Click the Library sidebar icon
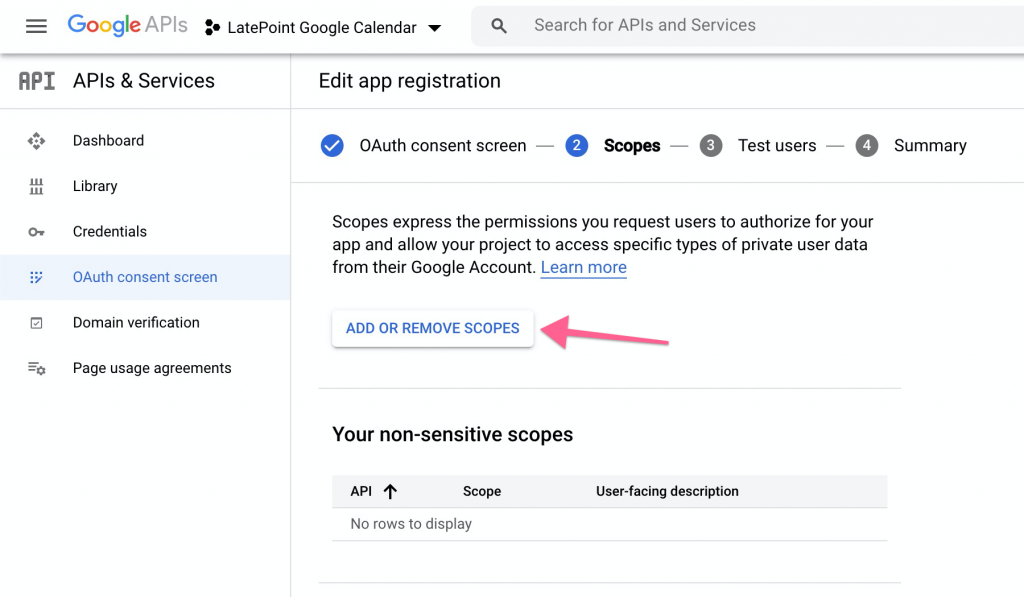Viewport: 1024px width, 597px height. click(37, 186)
